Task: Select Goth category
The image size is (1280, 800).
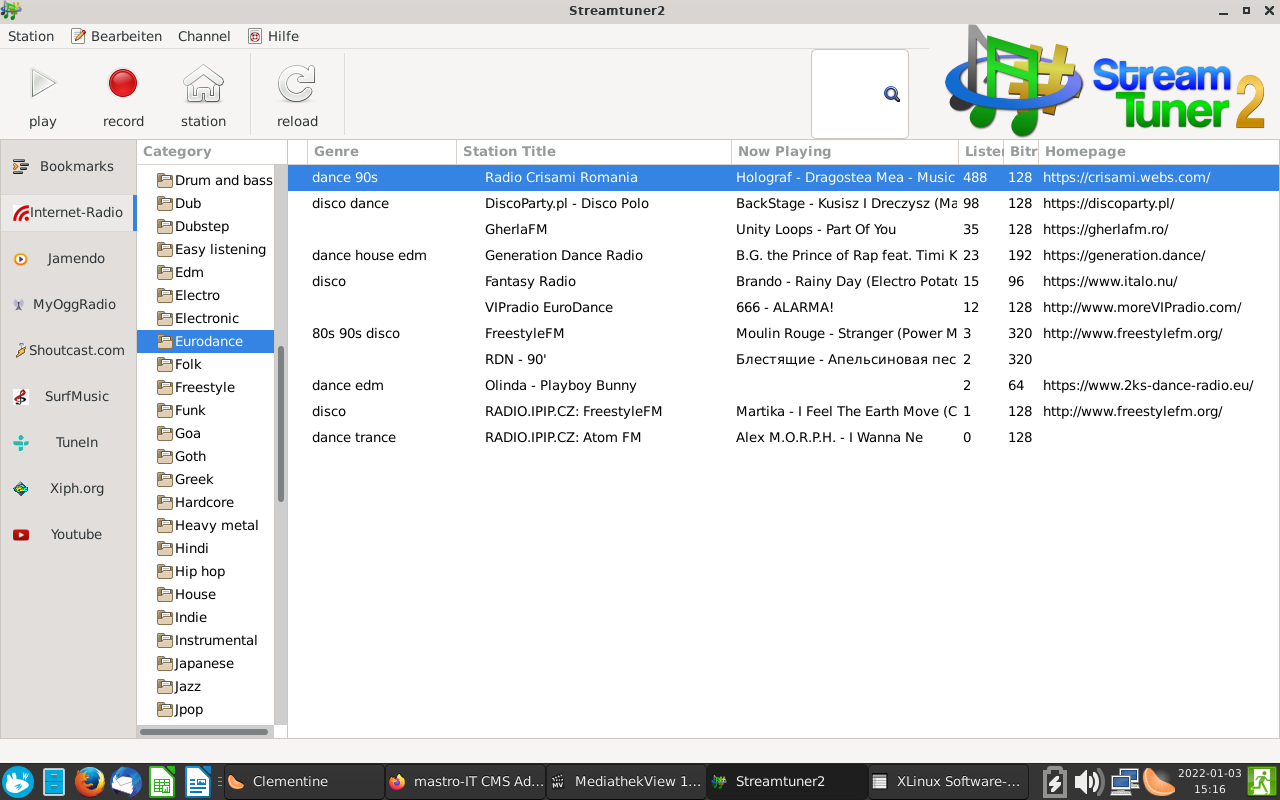Action: [181, 457]
